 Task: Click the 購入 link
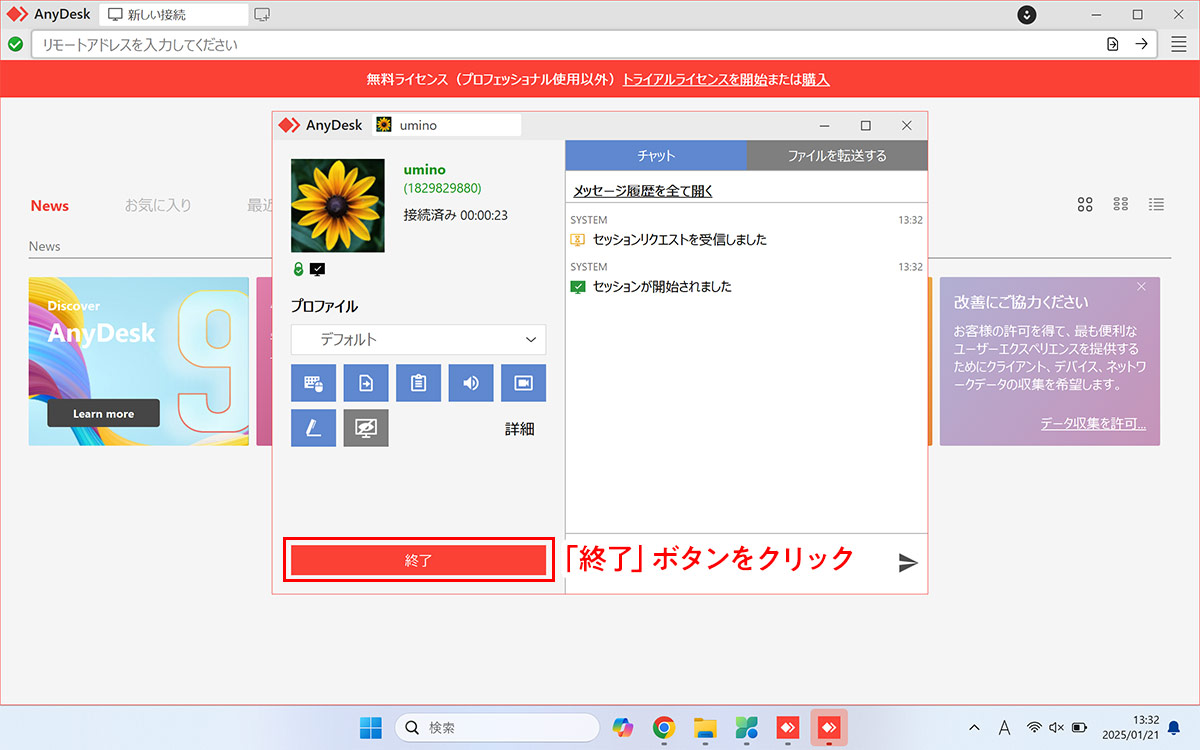tap(815, 80)
